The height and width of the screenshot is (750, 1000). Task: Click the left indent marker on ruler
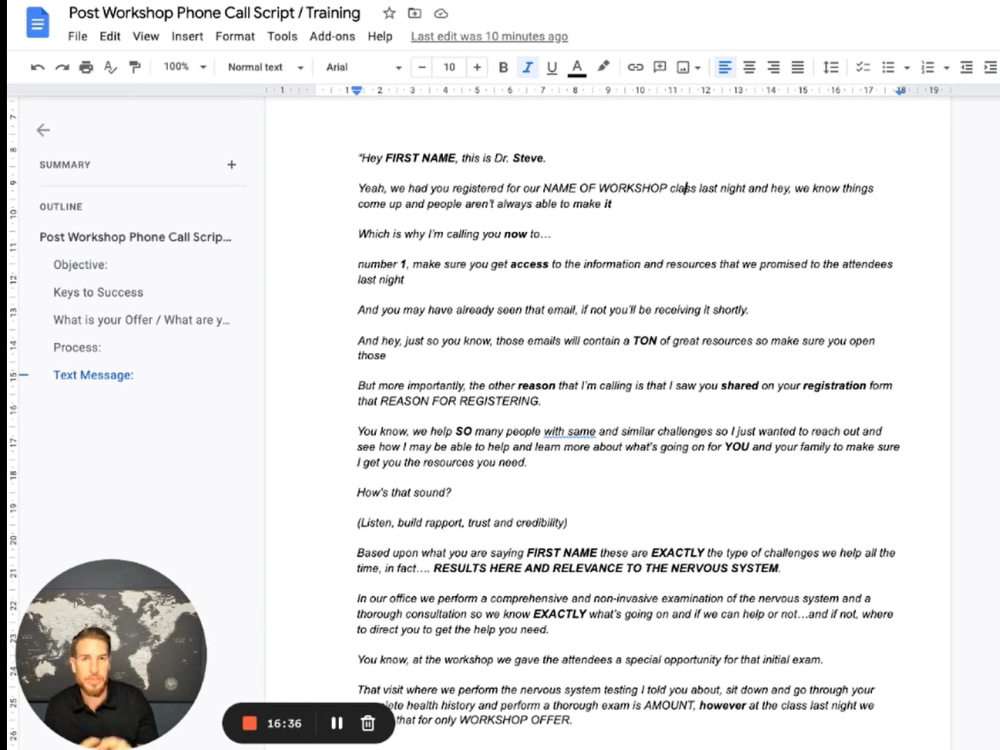pos(357,91)
